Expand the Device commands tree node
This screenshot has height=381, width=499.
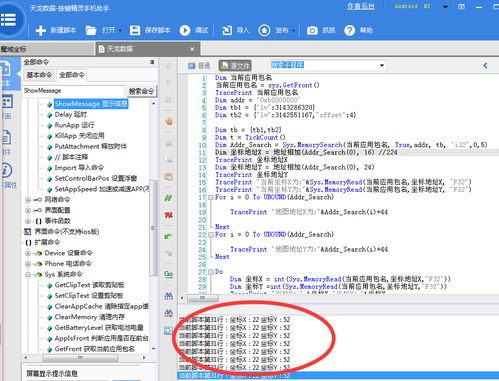28,253
